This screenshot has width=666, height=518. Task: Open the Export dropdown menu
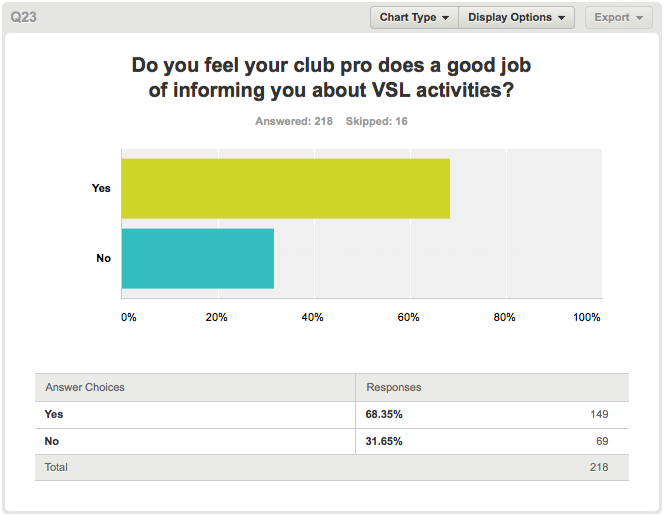[618, 17]
